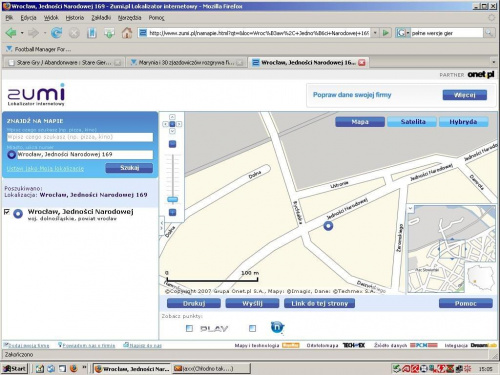Click the search magnifier in the search box
500x375 pixels.
pyautogui.click(x=489, y=33)
